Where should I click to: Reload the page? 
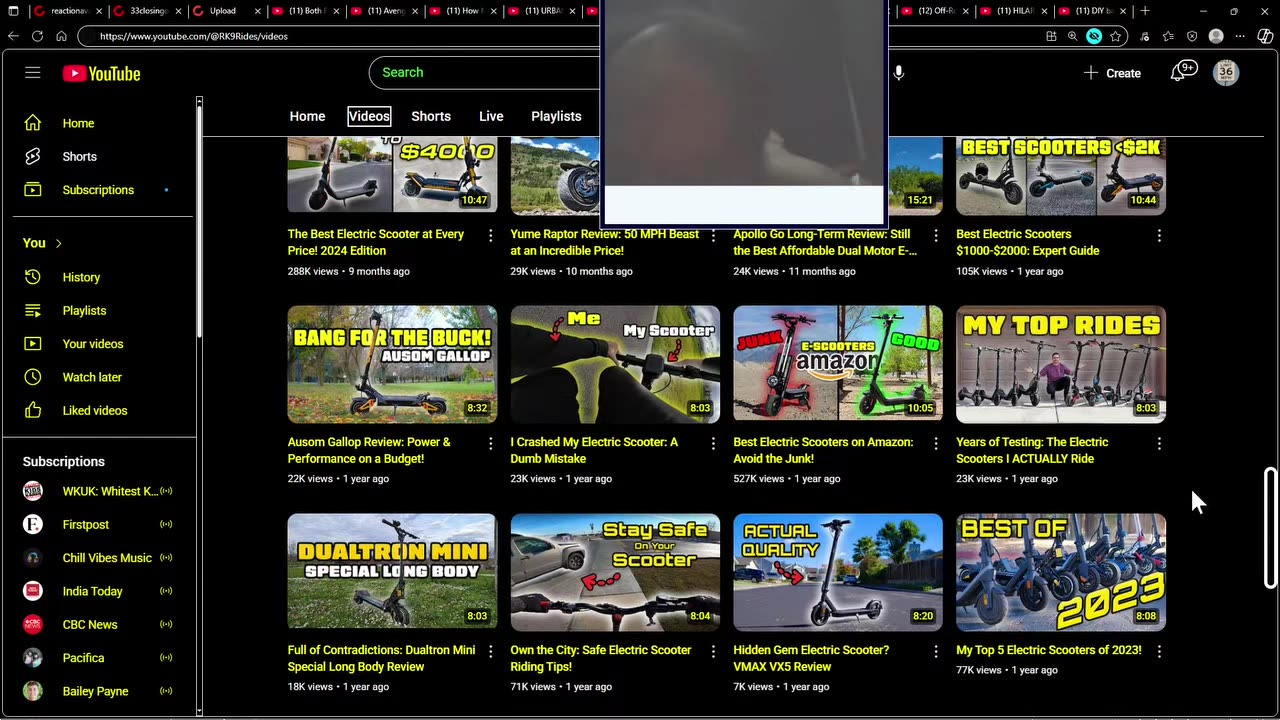tap(37, 36)
